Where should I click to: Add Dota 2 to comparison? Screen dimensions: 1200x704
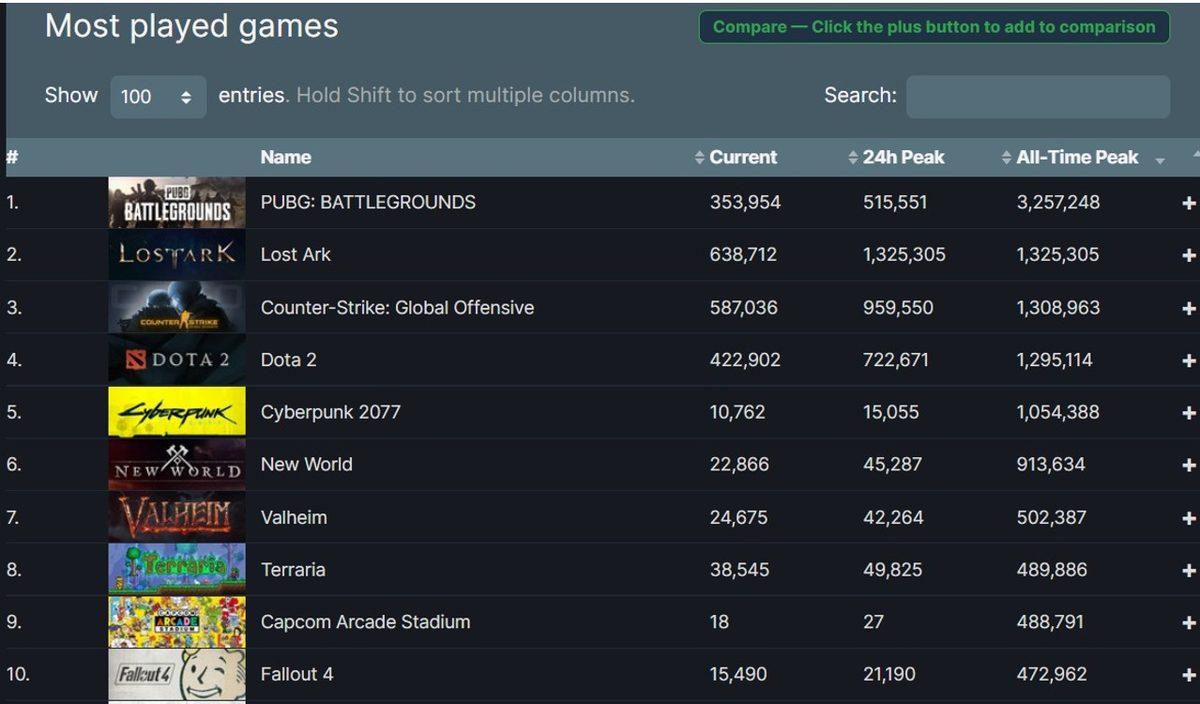pos(1190,359)
